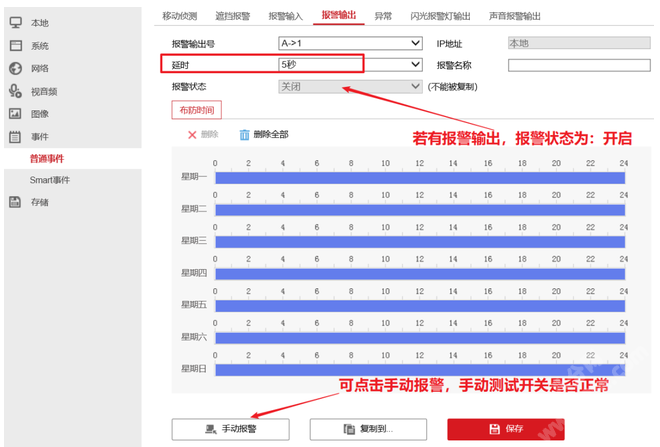Click the 事件 calendar icon in sidebar
Viewport: 660px width, 447px height.
click(x=15, y=137)
